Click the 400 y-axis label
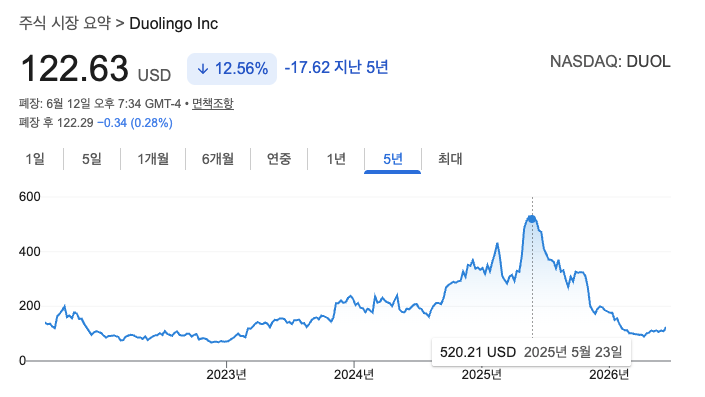Screen dimensions: 705x397 click(30, 252)
